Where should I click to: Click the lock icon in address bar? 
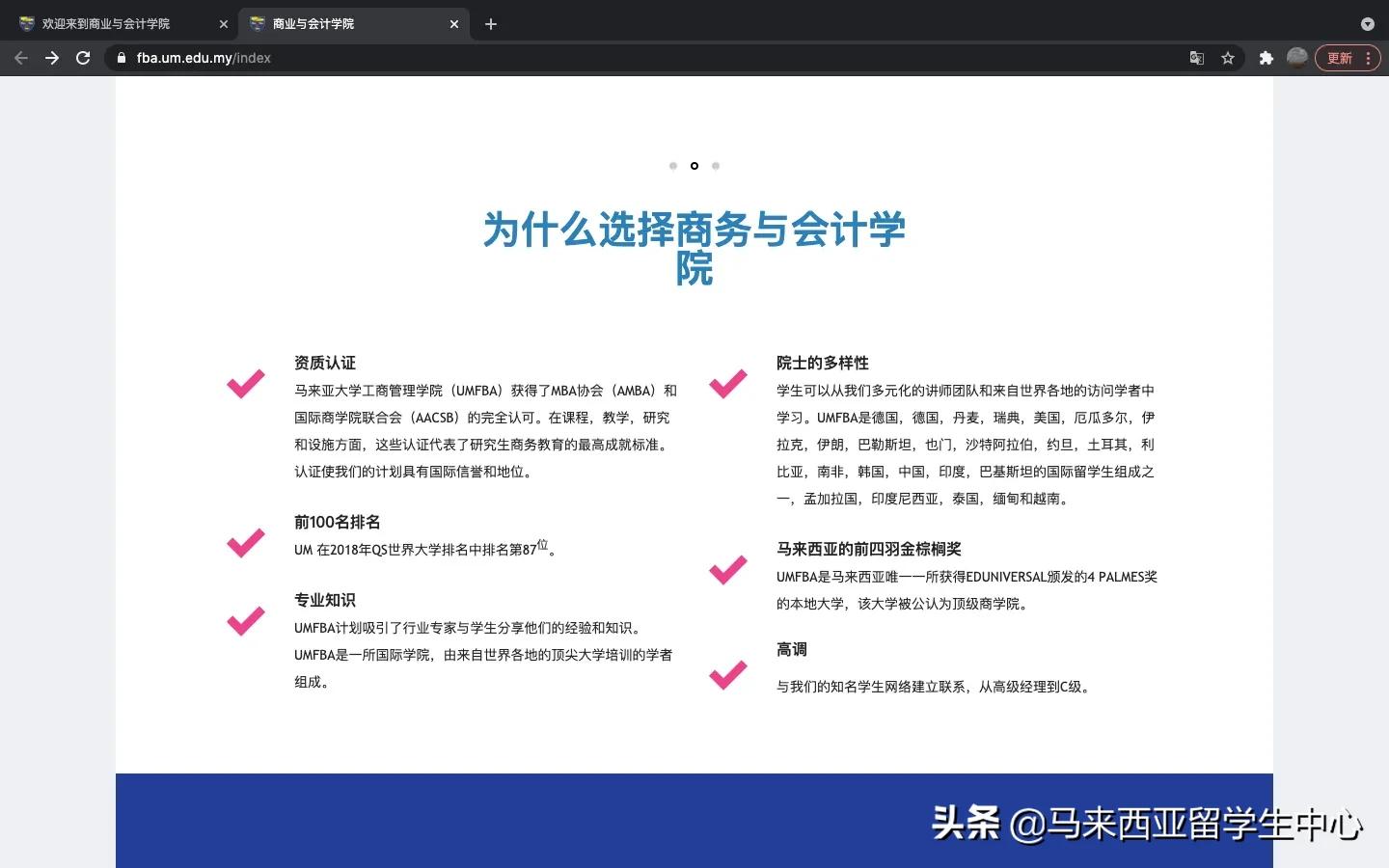point(121,58)
